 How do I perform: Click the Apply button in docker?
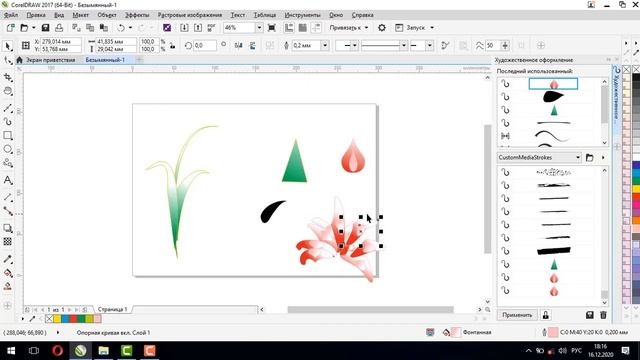(517, 315)
